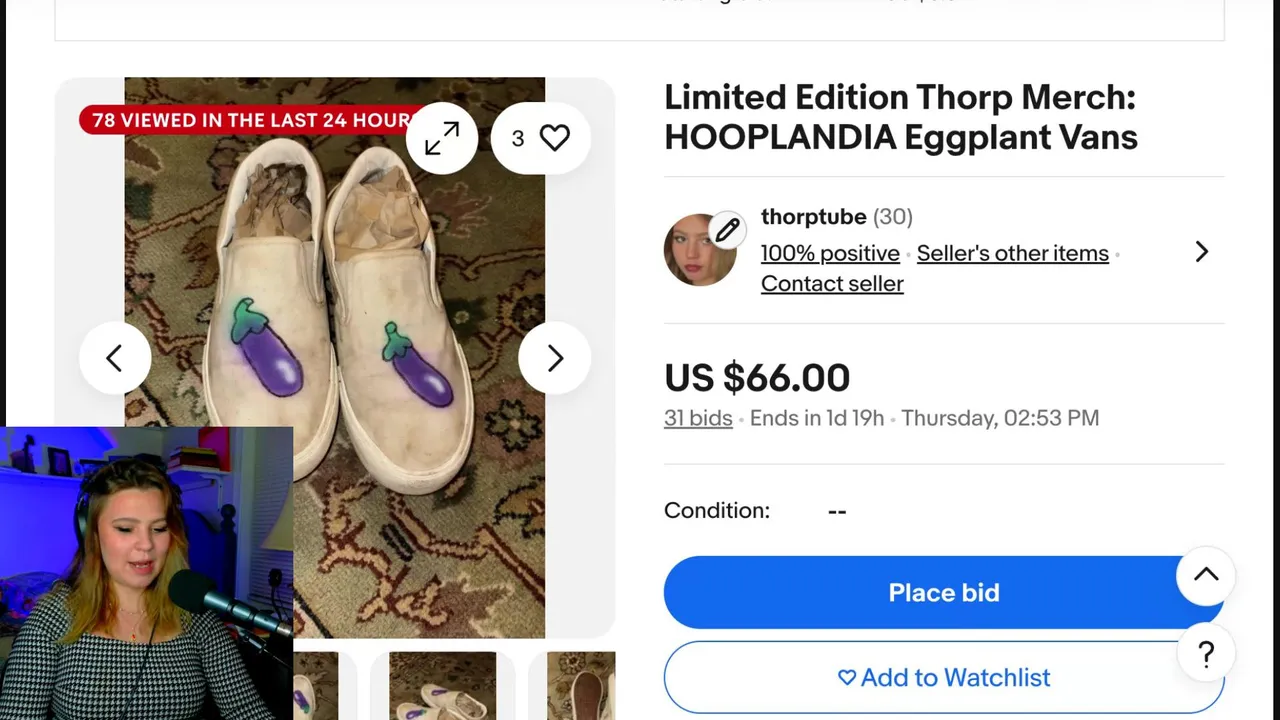Go to the previous product photo
Image resolution: width=1280 pixels, height=720 pixels.
click(114, 358)
